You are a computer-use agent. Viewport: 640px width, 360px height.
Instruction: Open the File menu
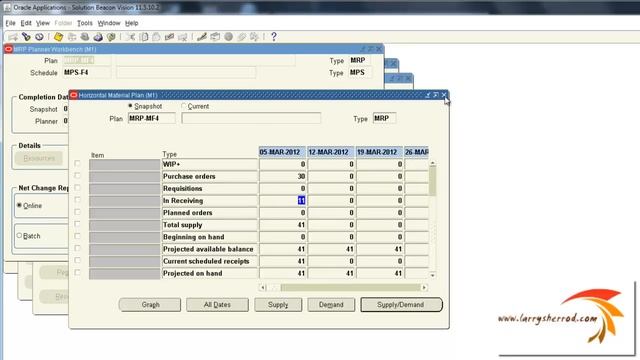coord(10,23)
